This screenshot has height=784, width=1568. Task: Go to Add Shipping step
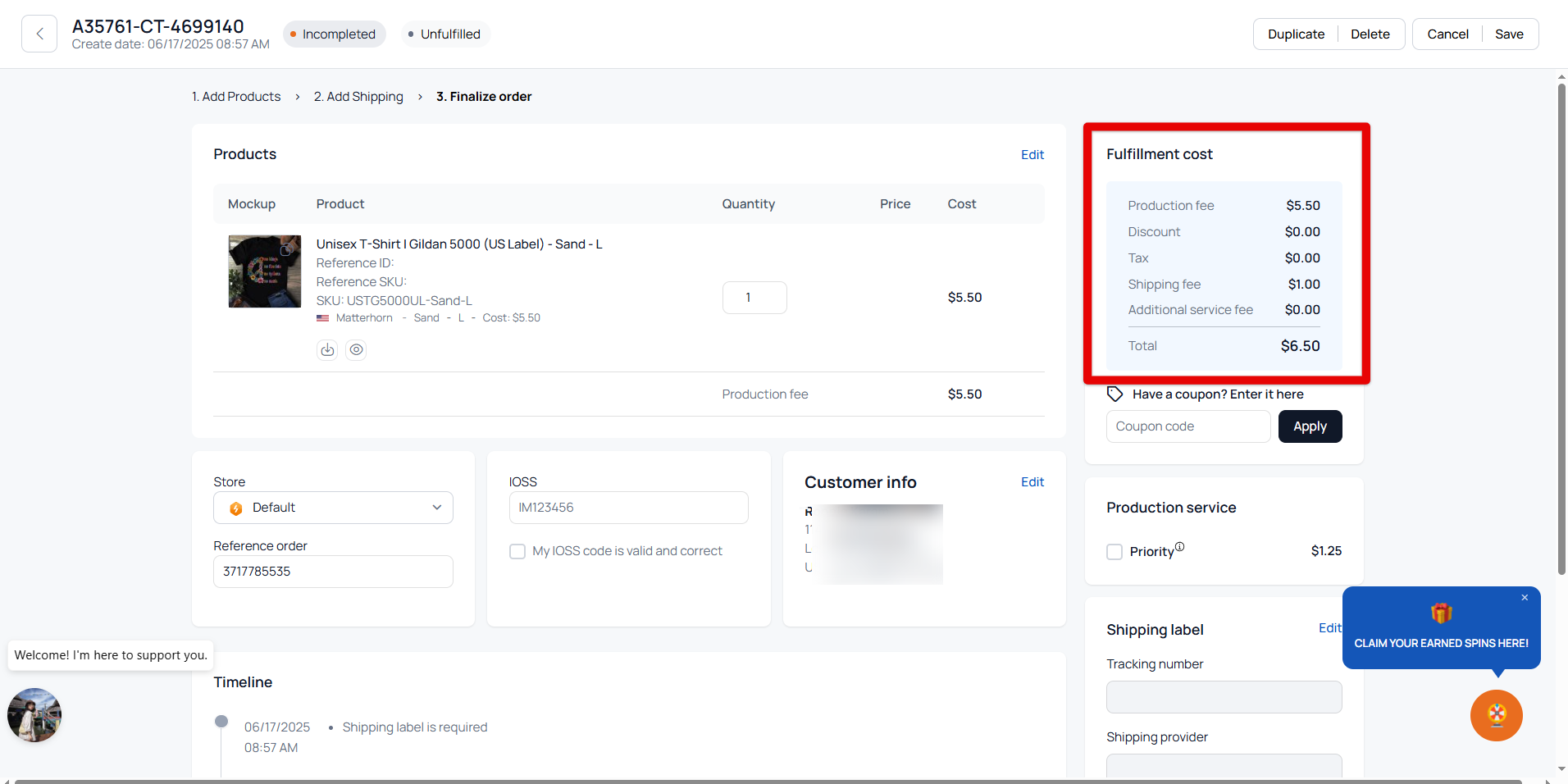358,97
